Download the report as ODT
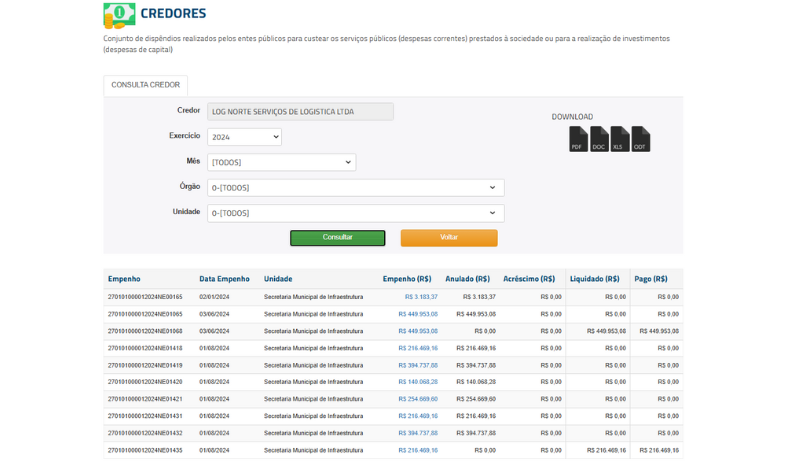Screen dimensions: 800x466 coord(641,139)
